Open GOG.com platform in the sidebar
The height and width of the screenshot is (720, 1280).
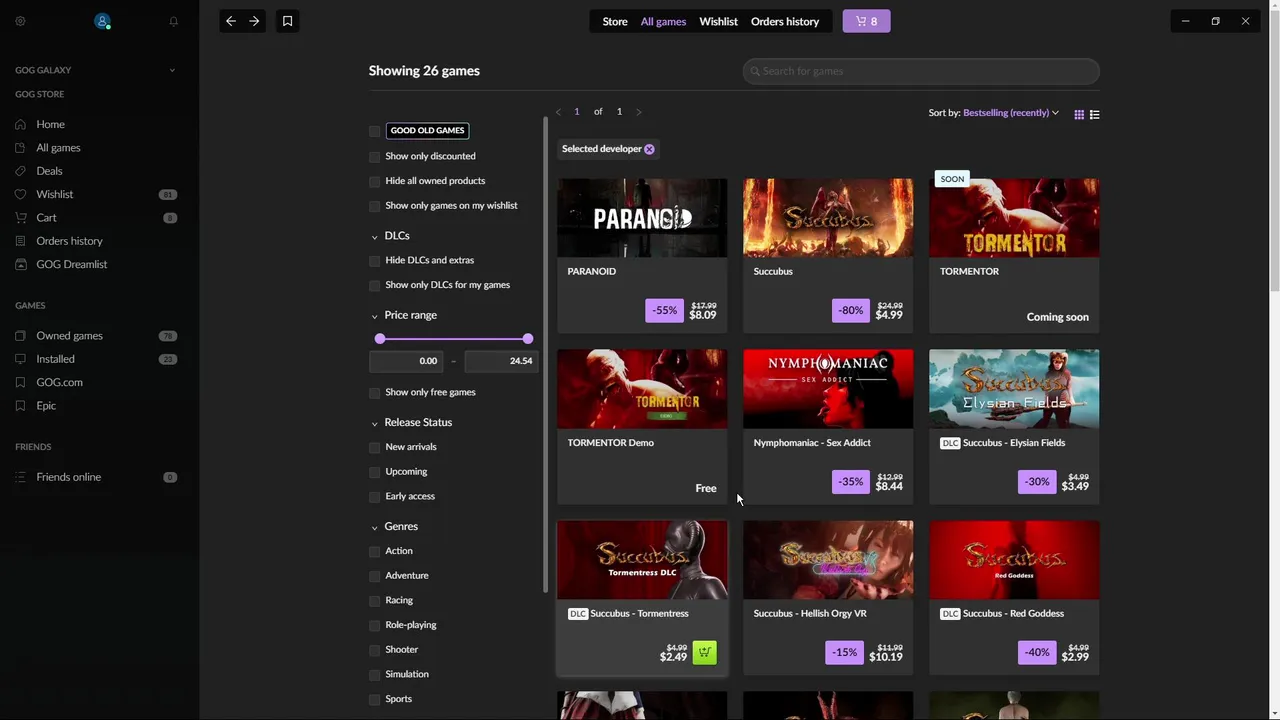point(59,382)
